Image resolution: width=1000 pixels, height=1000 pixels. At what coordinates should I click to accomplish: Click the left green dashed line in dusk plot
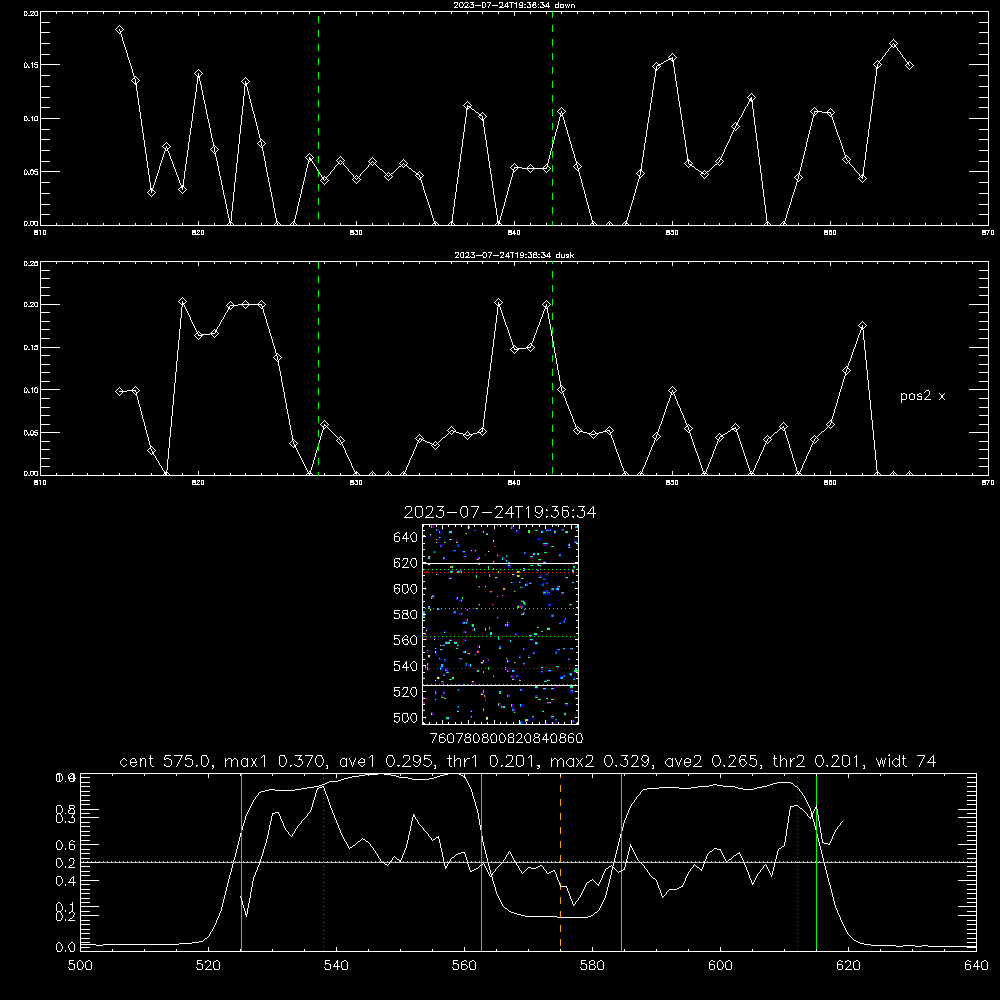click(318, 368)
